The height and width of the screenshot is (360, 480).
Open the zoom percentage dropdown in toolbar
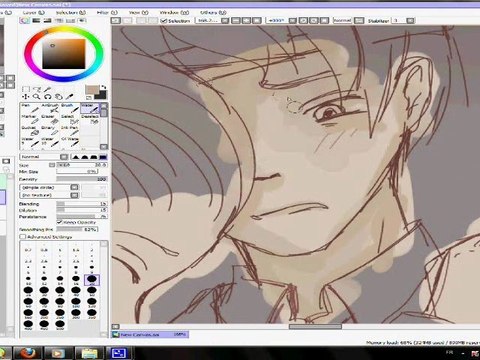click(x=225, y=21)
